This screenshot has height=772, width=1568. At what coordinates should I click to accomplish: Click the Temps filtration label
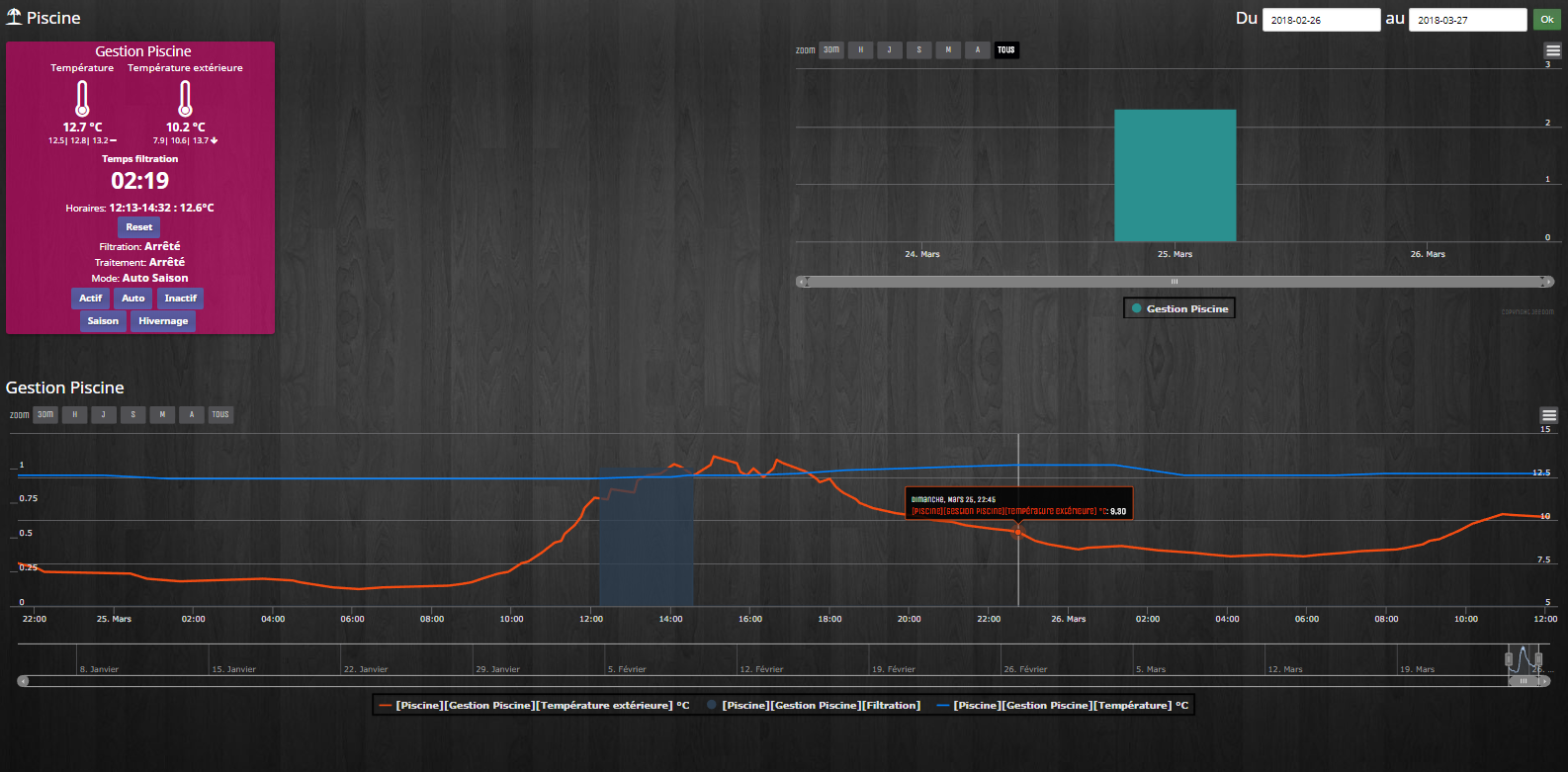139,158
